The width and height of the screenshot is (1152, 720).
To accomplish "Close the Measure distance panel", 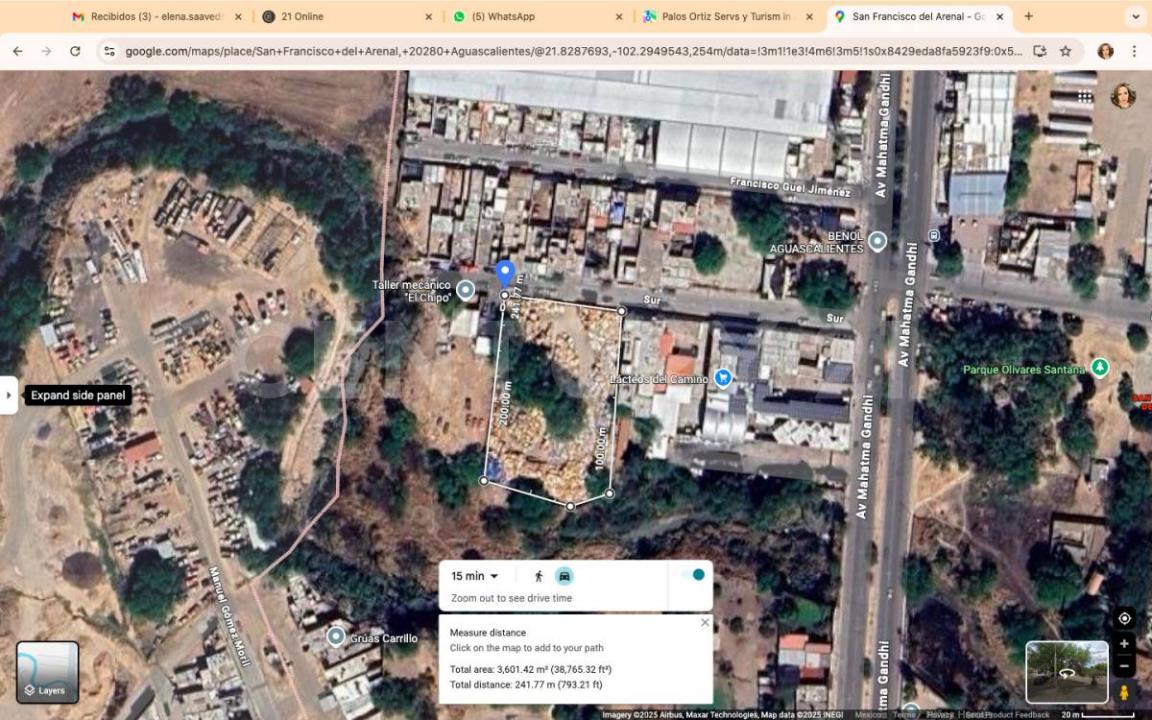I will coord(704,622).
